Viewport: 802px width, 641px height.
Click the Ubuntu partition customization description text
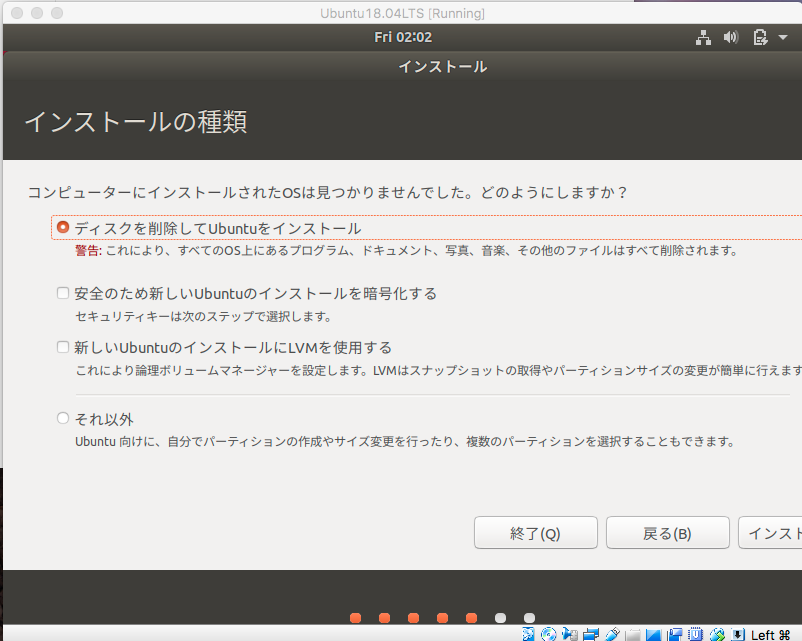pos(405,441)
